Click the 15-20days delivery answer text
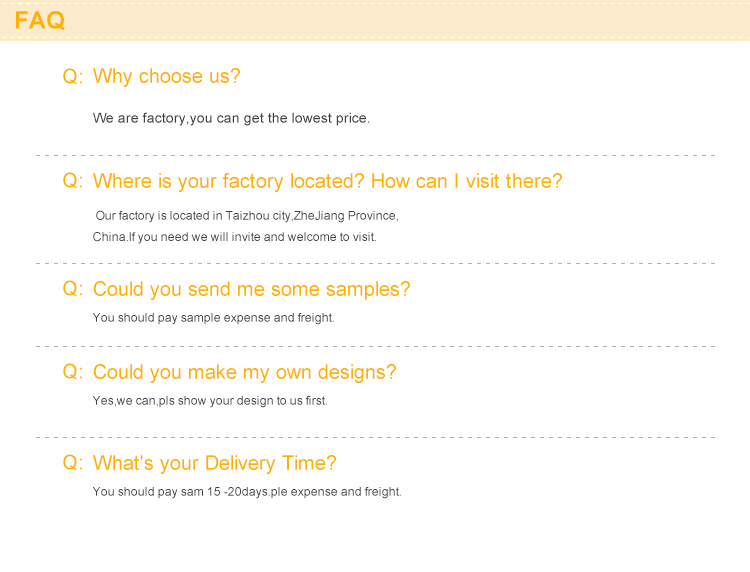 click(247, 492)
